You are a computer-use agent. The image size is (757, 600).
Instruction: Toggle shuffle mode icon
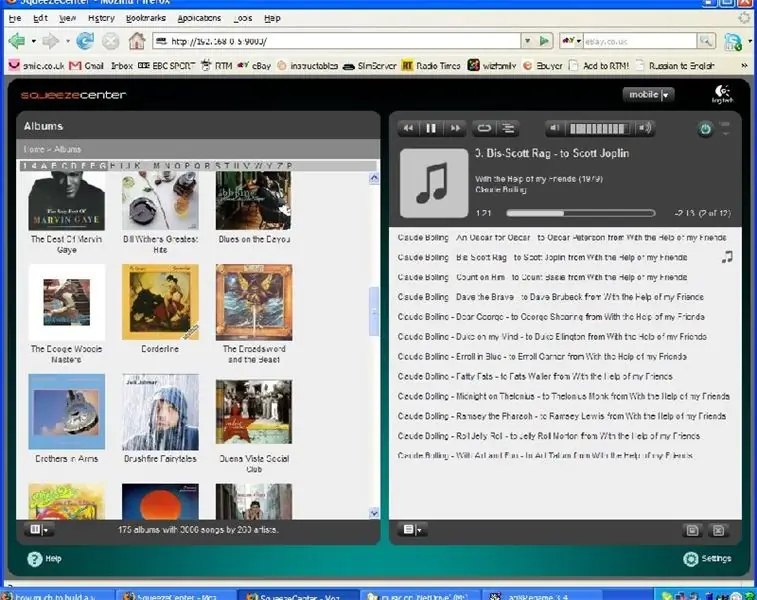click(x=507, y=128)
